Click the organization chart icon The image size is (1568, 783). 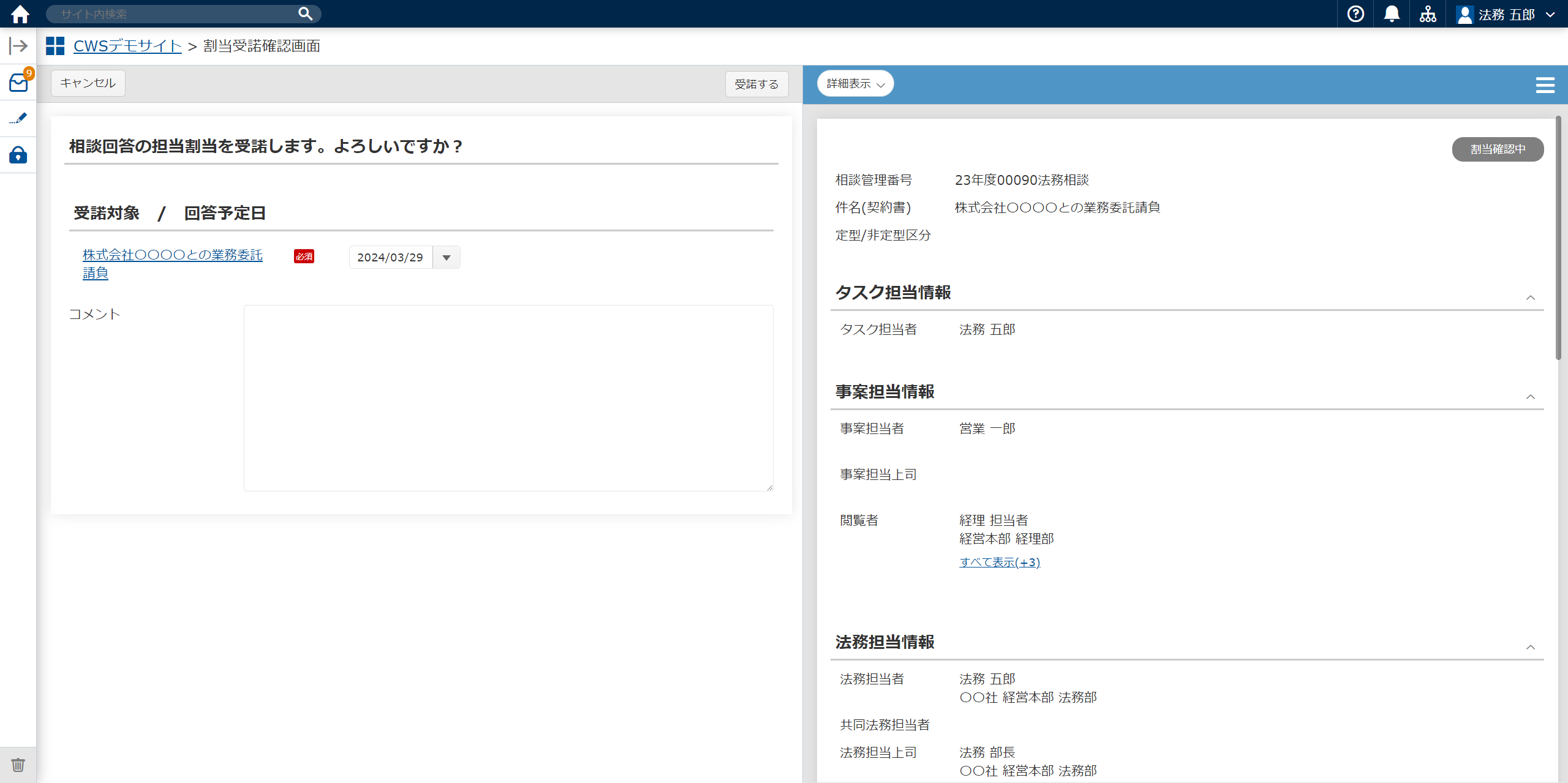click(1428, 13)
